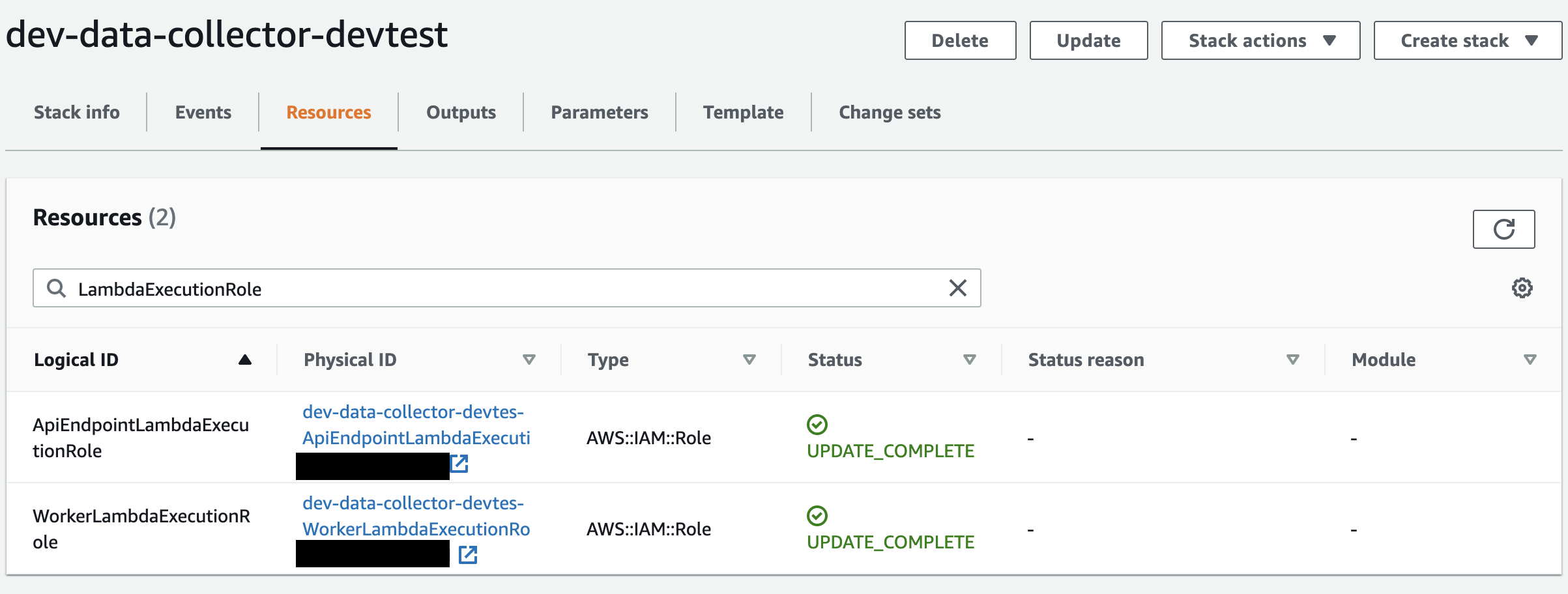This screenshot has height=594, width=1568.
Task: Sort by Type column arrow
Action: point(749,360)
